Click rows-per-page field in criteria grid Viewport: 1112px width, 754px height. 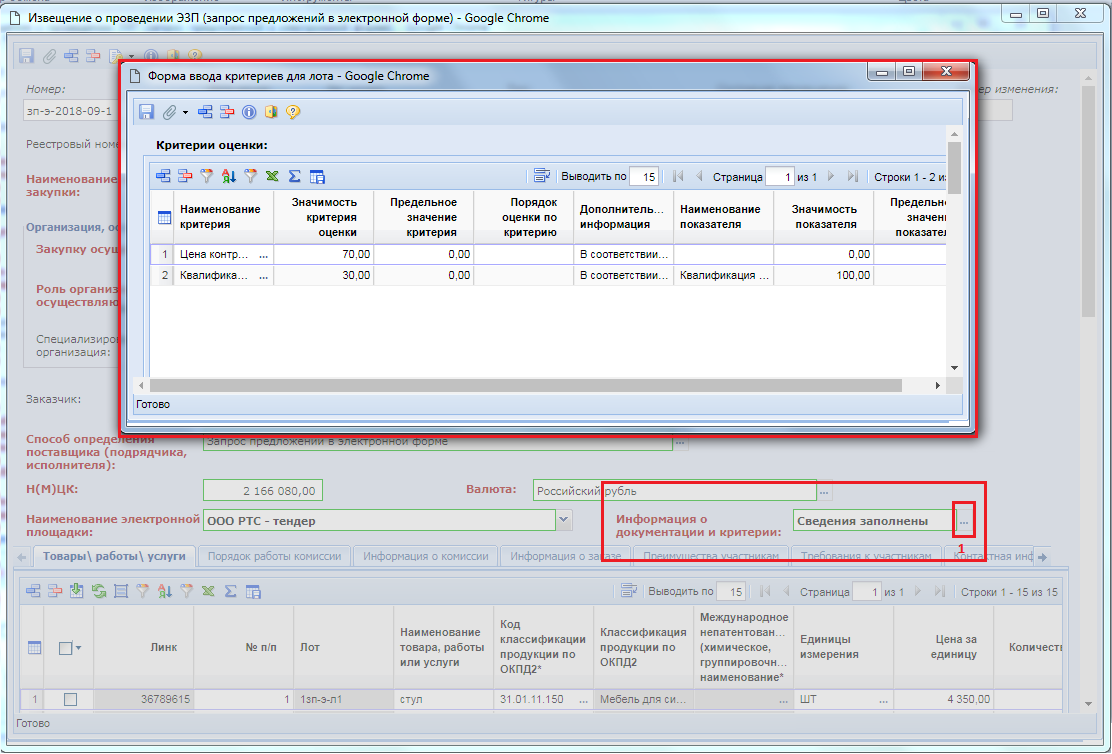click(x=645, y=177)
